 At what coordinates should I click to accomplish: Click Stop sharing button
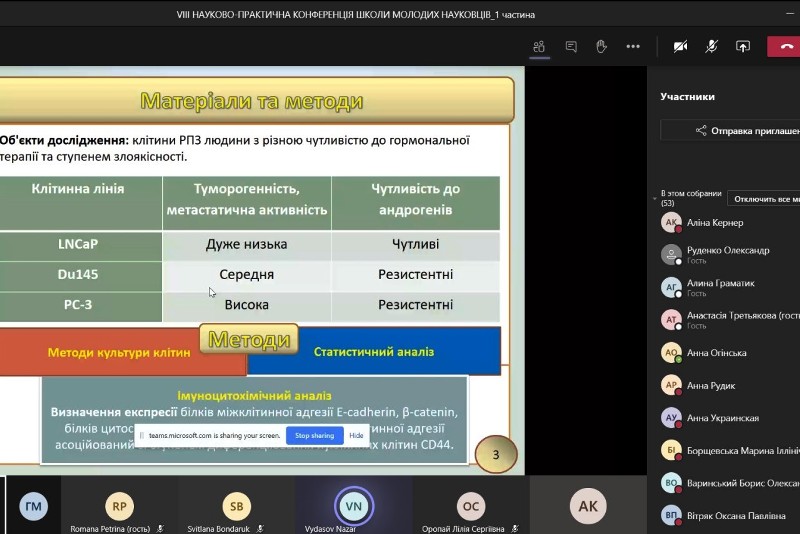314,436
